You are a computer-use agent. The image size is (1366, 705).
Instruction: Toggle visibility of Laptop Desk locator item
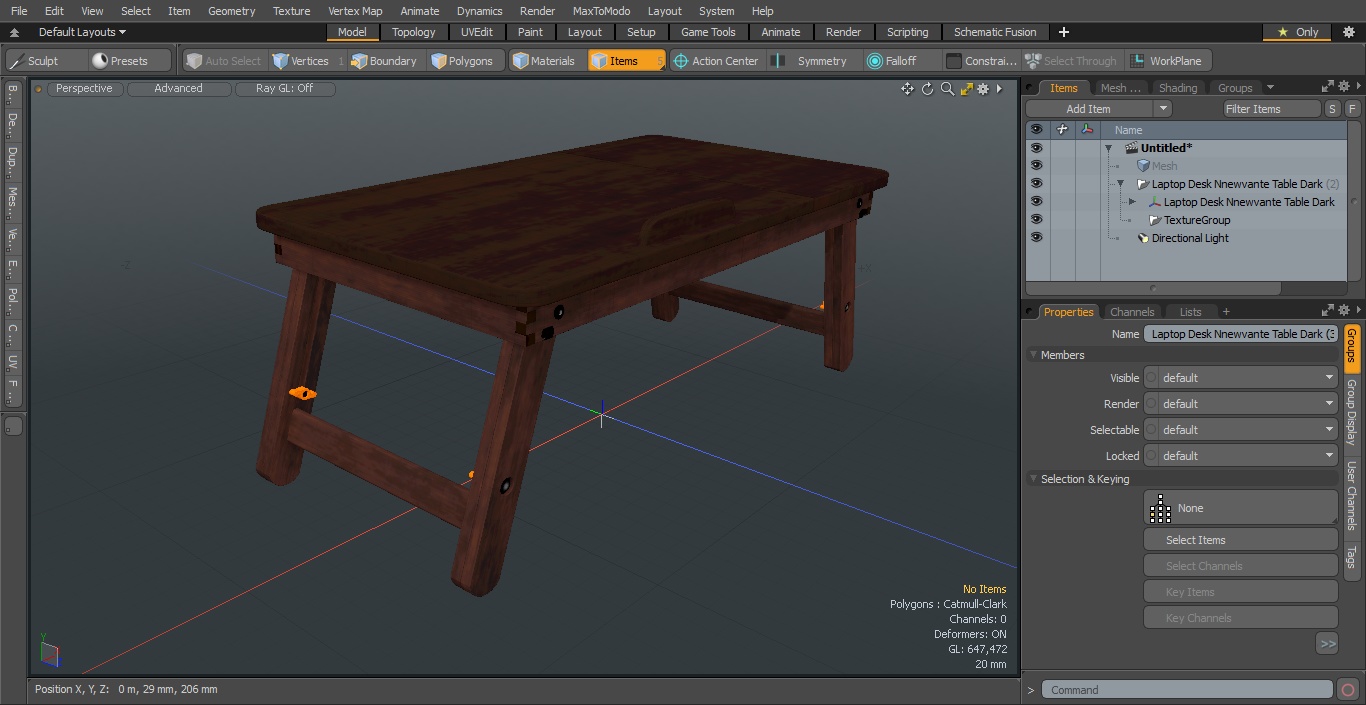[x=1036, y=202]
